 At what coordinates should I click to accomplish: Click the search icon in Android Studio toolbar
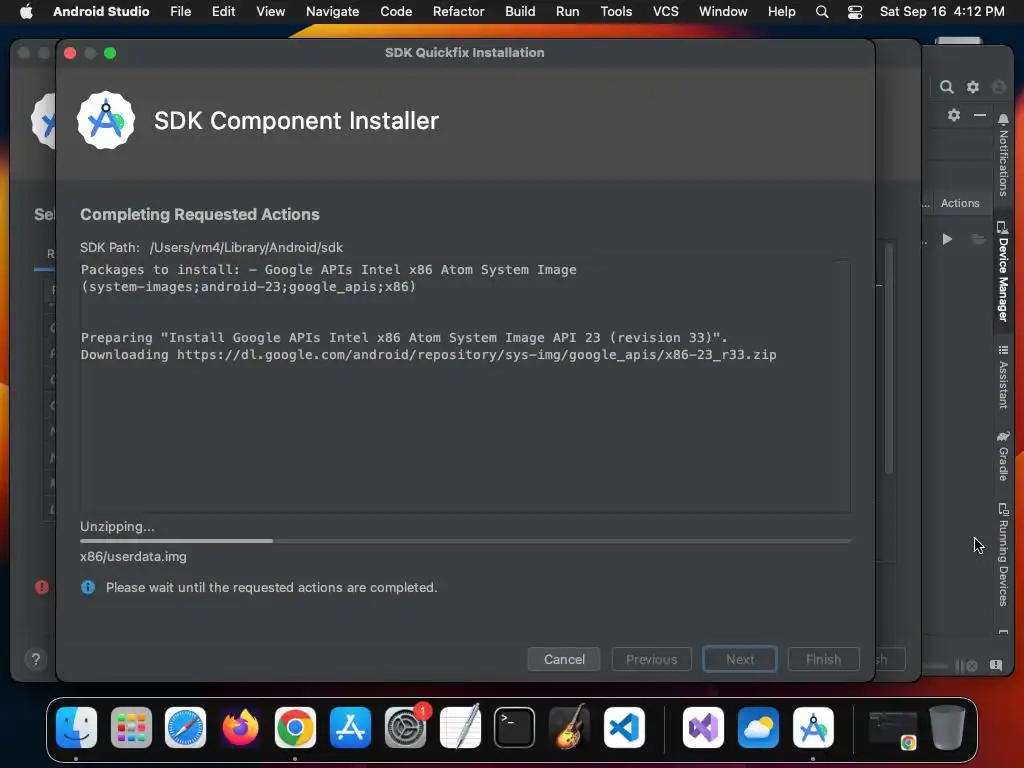coord(946,87)
